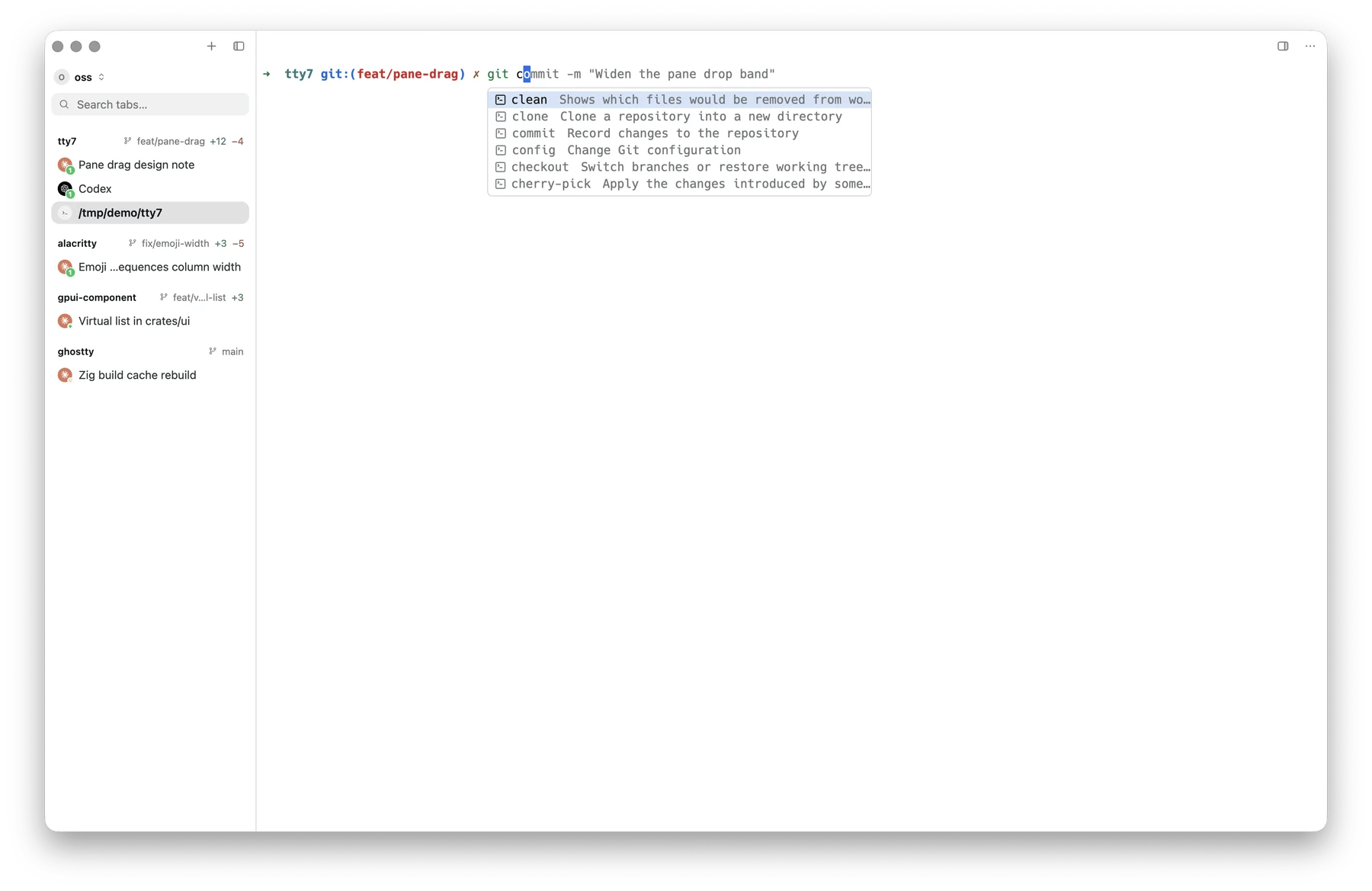Choose the commit completion suggestion
This screenshot has width=1372, height=891.
click(679, 133)
